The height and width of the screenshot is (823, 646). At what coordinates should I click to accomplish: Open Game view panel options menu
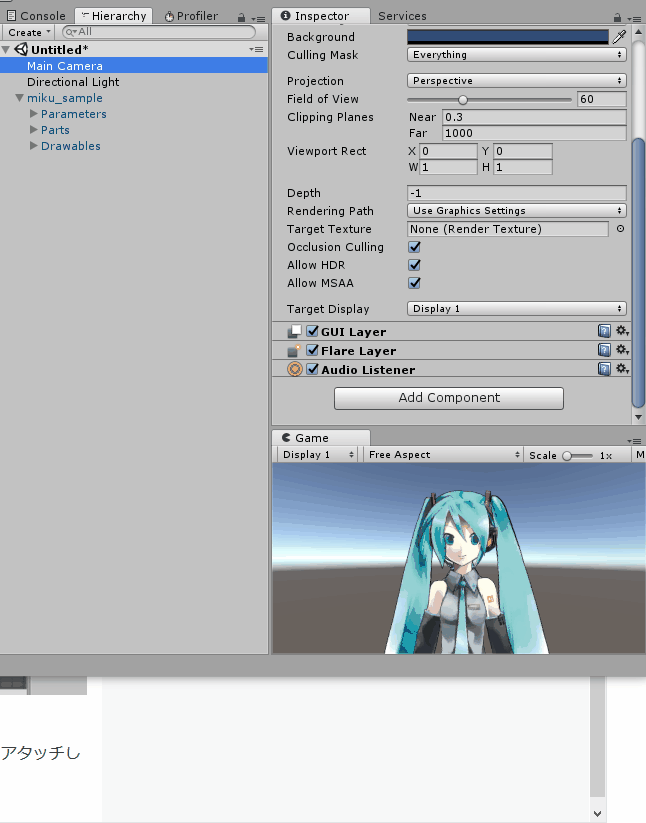634,441
